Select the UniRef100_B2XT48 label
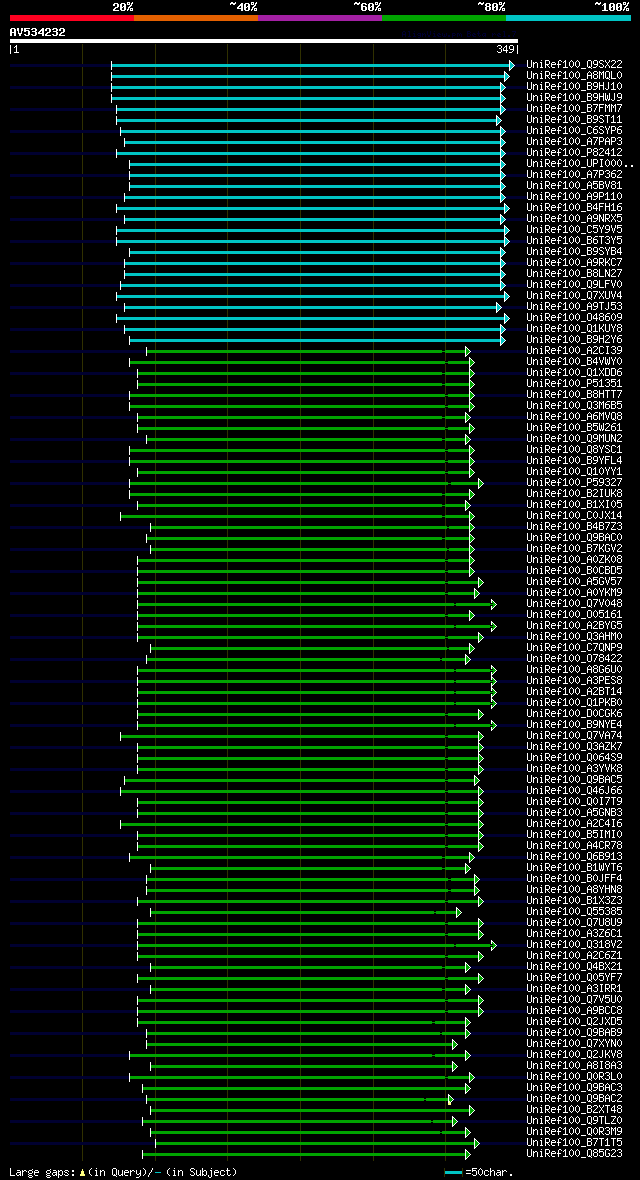This screenshot has width=640, height=1180. click(x=574, y=1109)
